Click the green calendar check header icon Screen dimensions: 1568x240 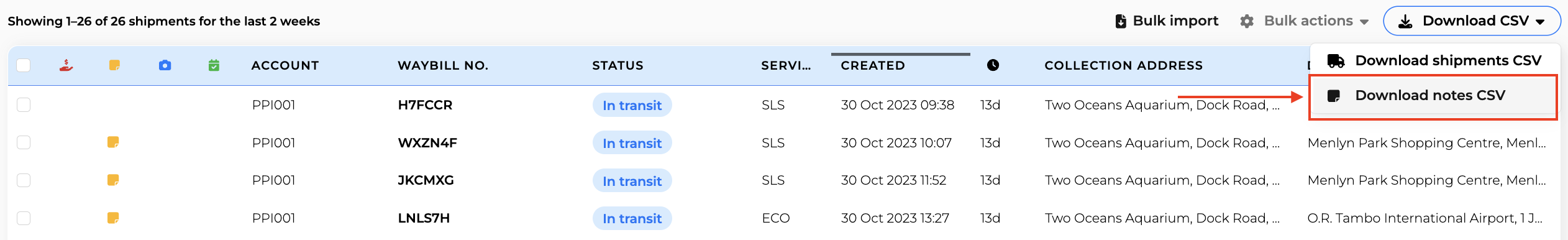(214, 65)
